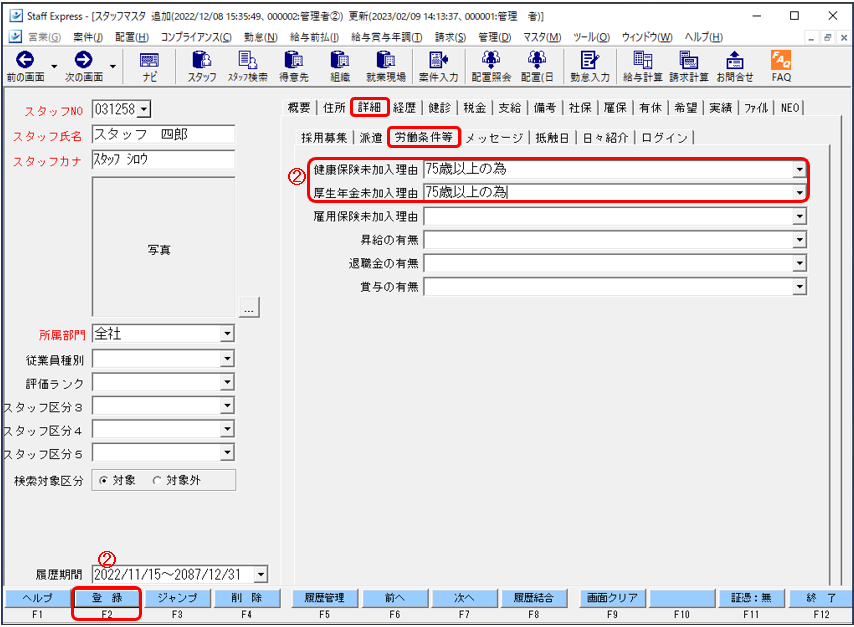The image size is (854, 627).
Task: Open the 従業員種別 dropdown
Action: pos(227,358)
